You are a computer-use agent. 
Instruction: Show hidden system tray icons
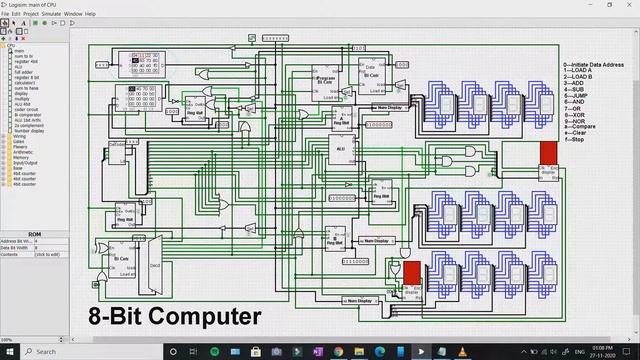(x=524, y=351)
